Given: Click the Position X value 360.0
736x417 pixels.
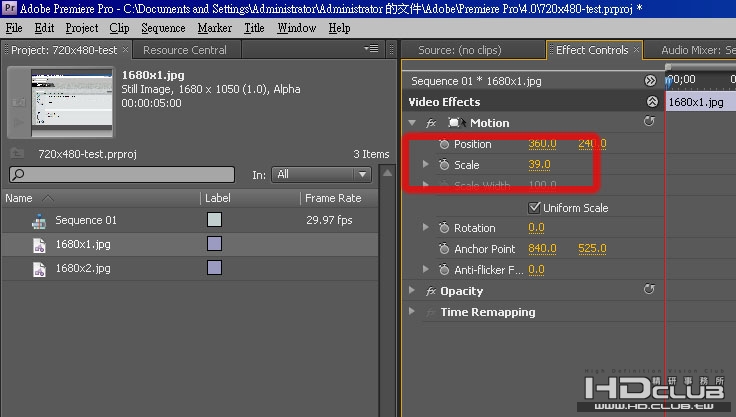Looking at the screenshot, I should (x=542, y=144).
